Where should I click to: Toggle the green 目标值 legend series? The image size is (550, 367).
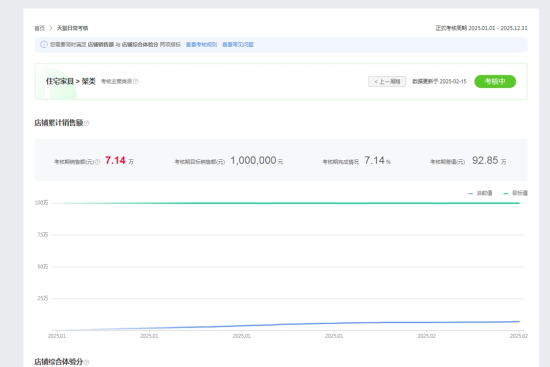(x=515, y=193)
